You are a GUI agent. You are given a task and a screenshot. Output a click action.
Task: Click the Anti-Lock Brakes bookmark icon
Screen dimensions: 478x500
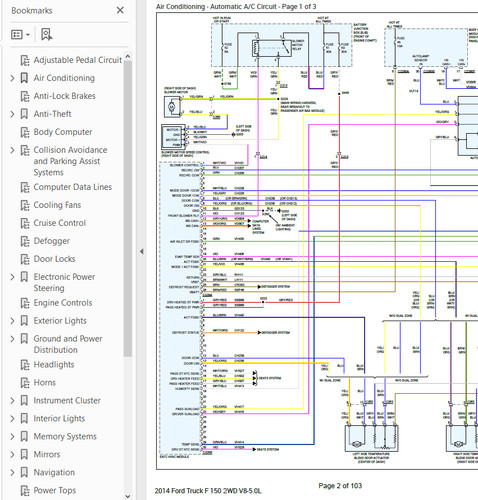coord(25,96)
